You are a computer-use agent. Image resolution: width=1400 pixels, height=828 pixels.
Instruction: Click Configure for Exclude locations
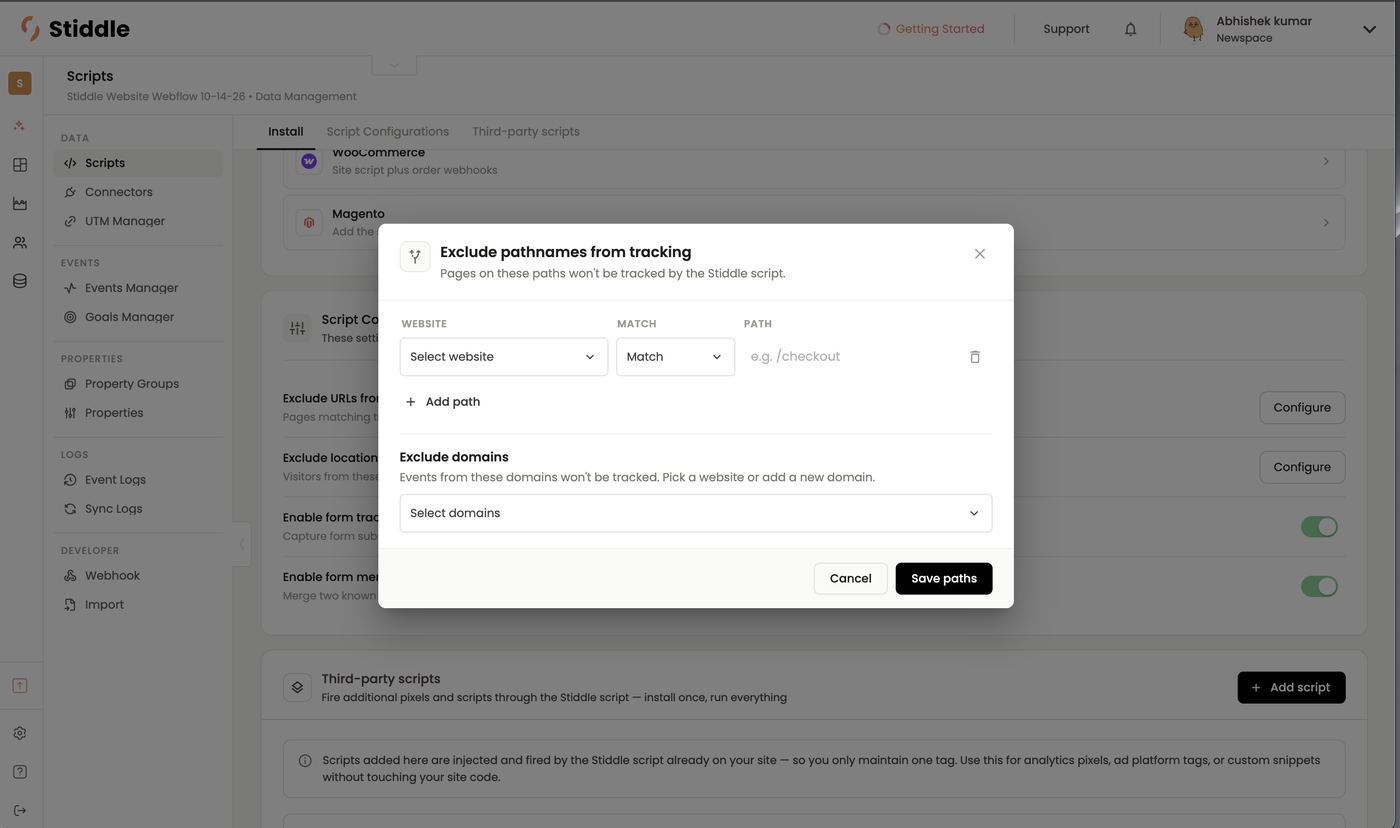(1302, 467)
